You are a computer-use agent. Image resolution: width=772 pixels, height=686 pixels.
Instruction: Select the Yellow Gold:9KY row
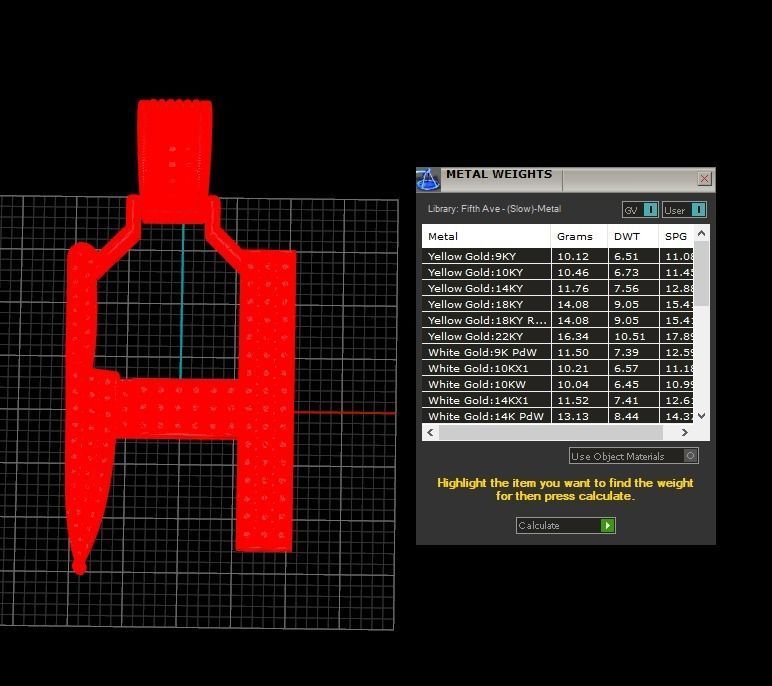tap(557, 256)
